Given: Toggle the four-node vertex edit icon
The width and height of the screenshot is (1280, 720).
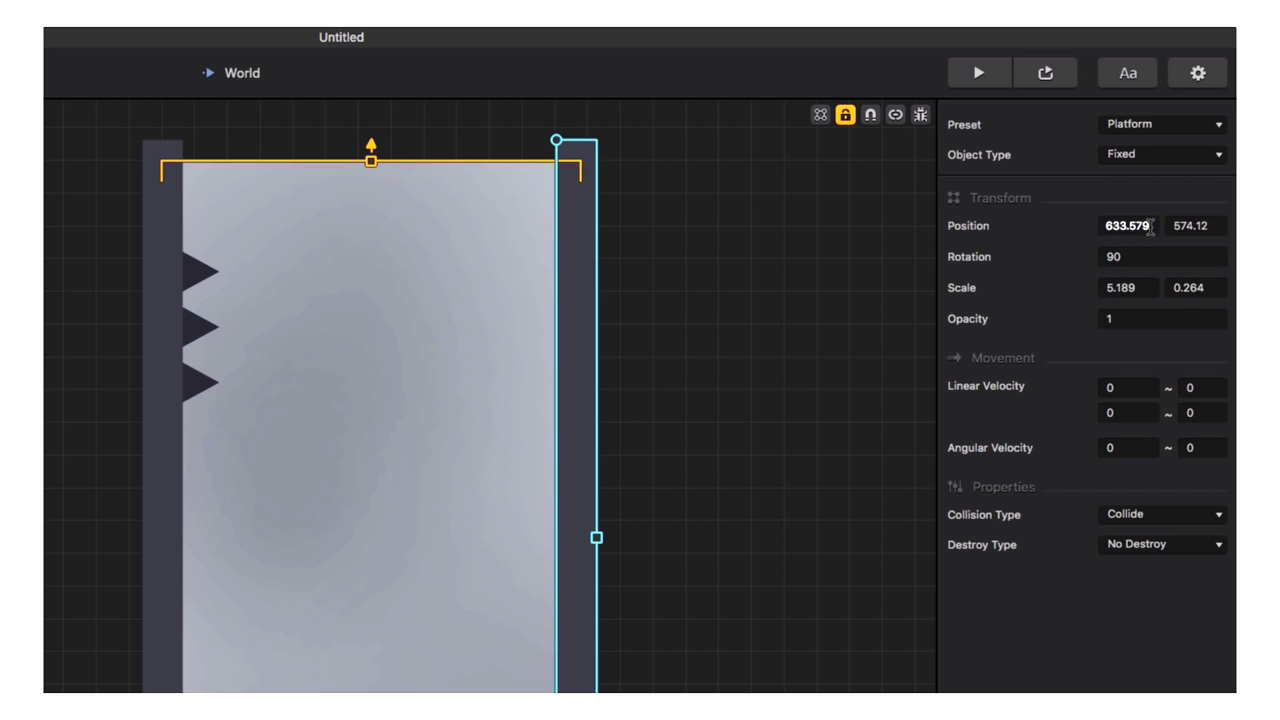Looking at the screenshot, I should [821, 114].
